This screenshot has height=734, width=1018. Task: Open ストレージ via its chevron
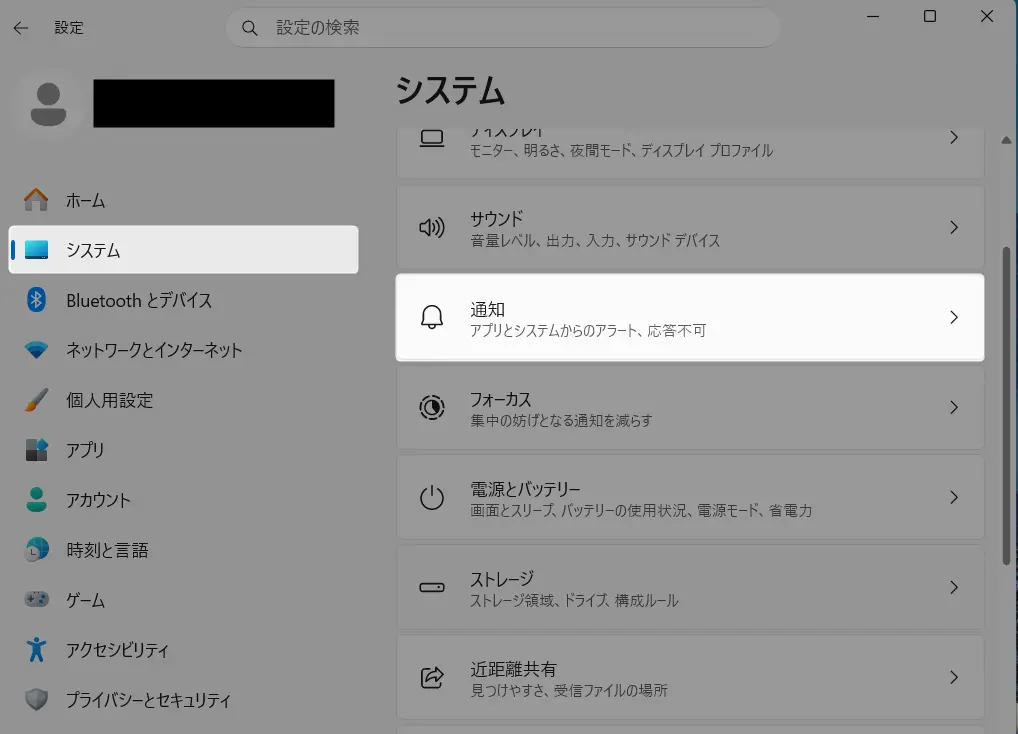pyautogui.click(x=954, y=587)
